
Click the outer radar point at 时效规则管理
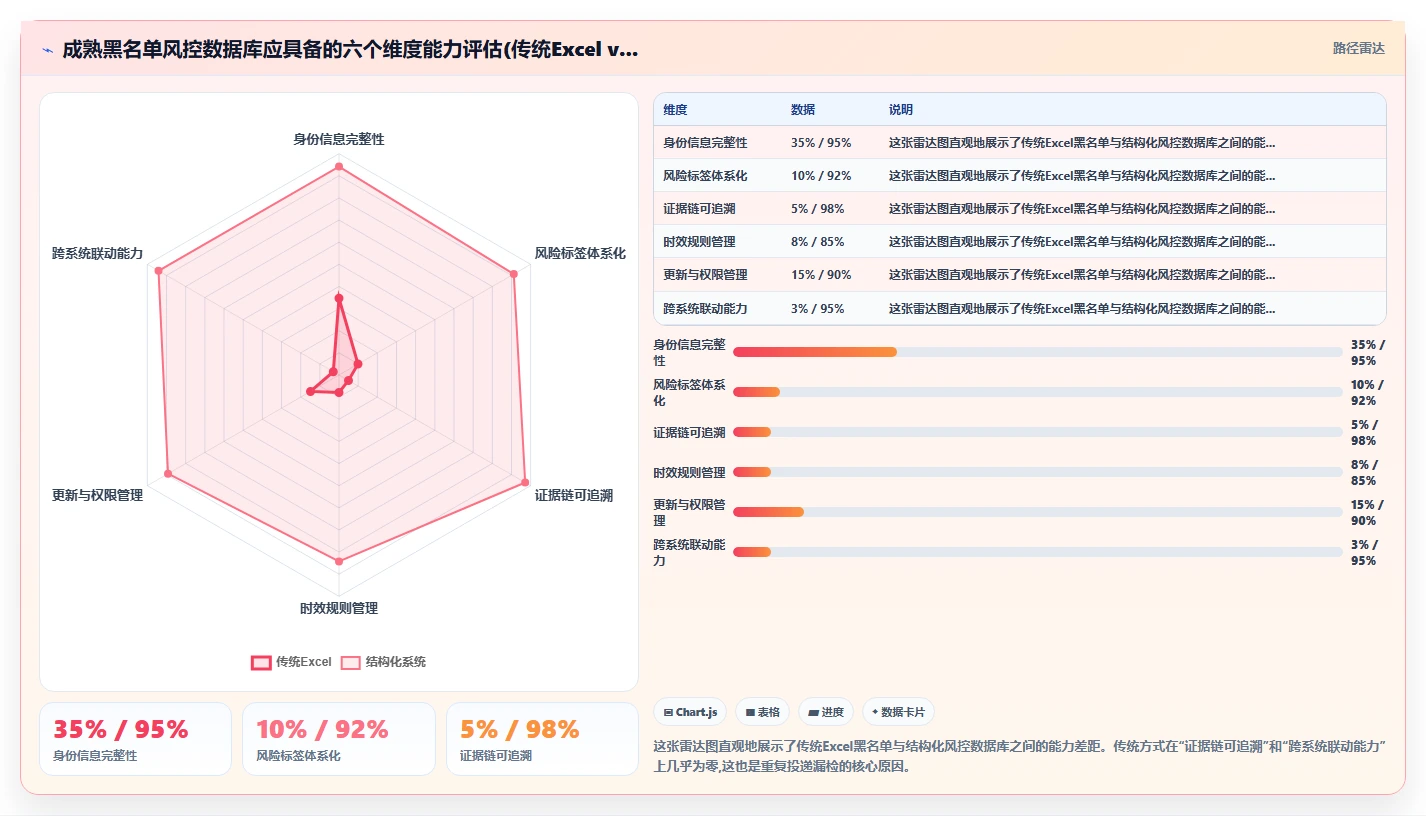(x=339, y=562)
